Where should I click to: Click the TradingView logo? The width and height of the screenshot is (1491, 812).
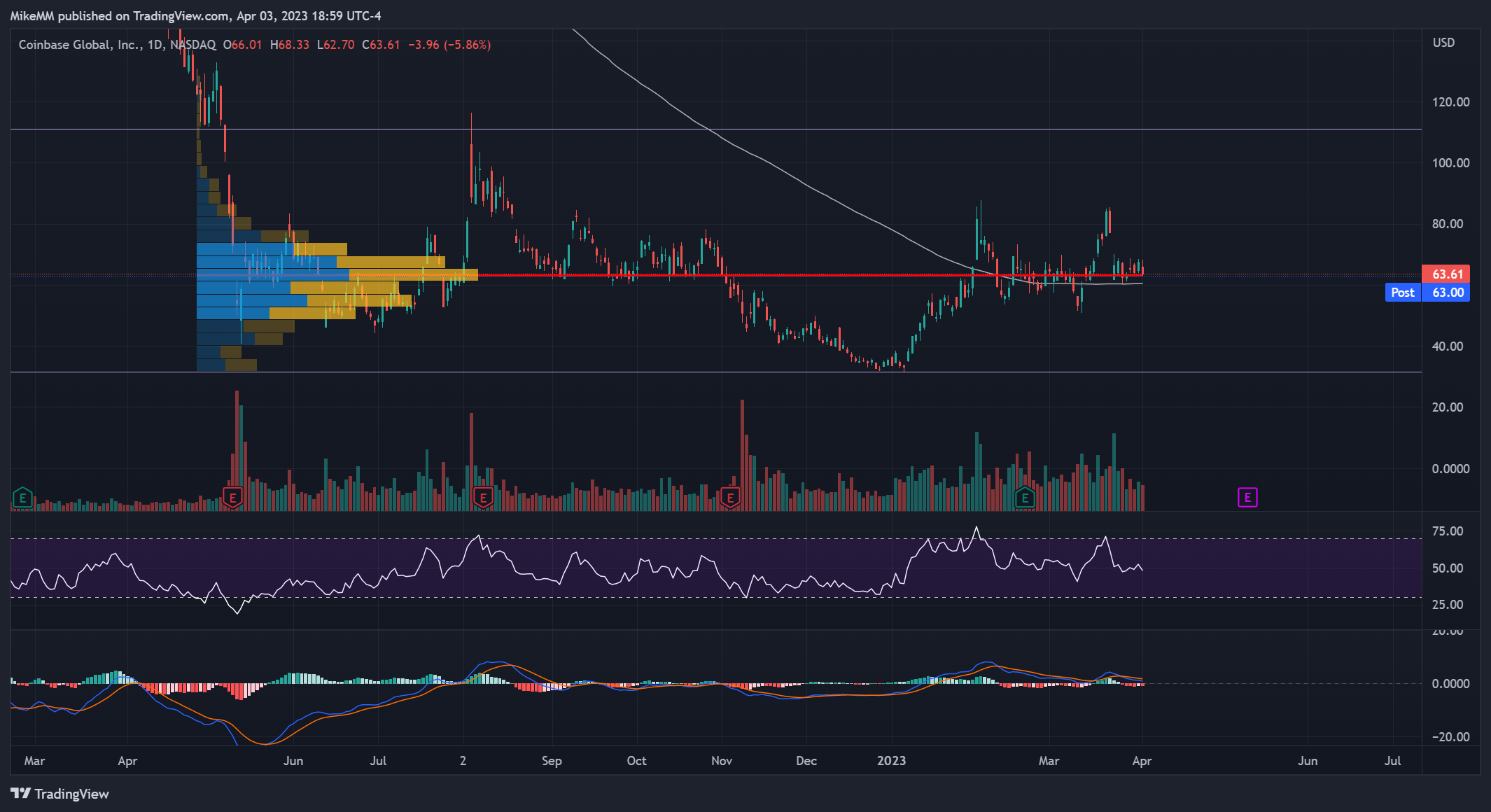point(60,794)
